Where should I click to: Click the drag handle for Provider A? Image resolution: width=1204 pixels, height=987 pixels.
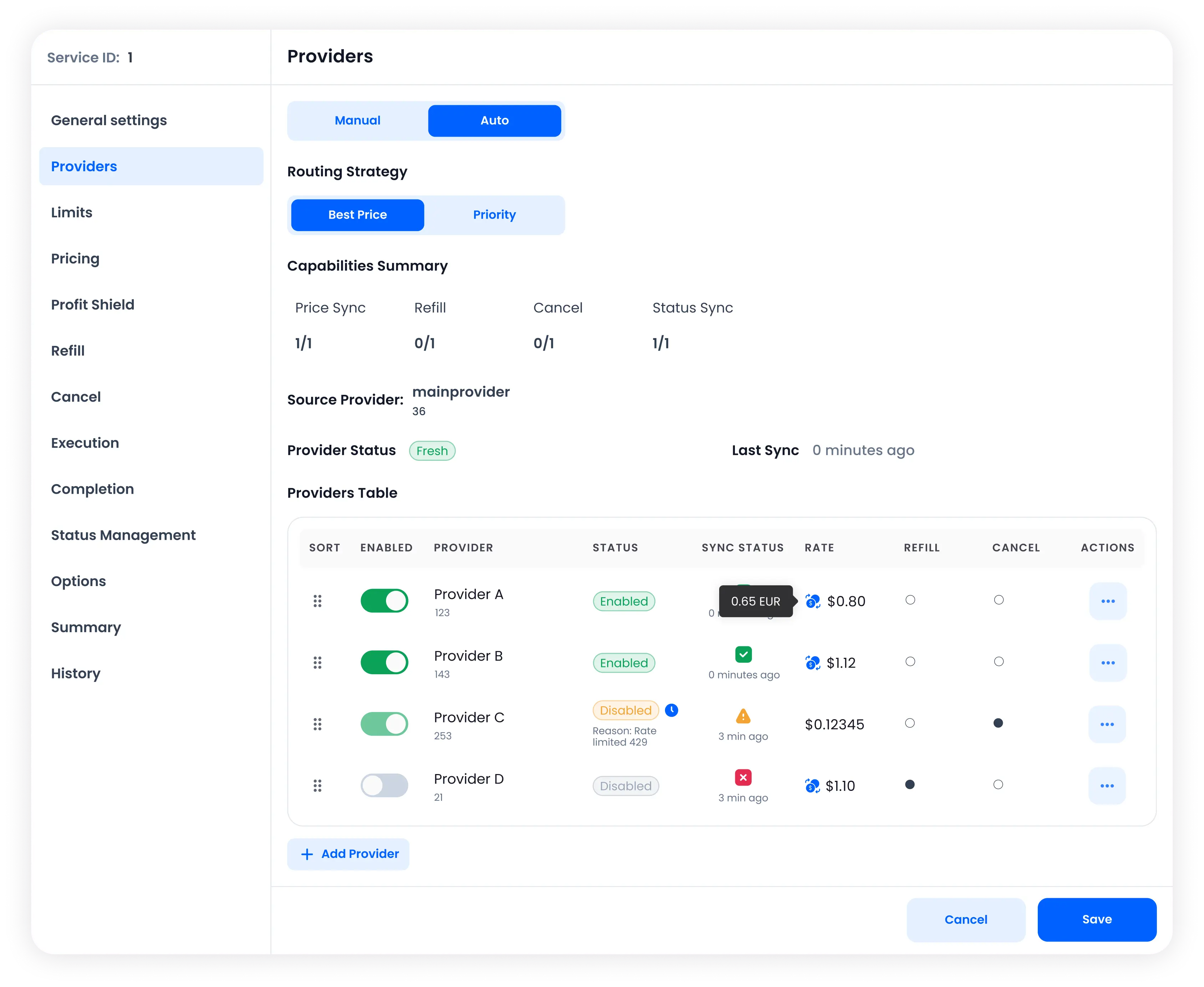pyautogui.click(x=317, y=601)
